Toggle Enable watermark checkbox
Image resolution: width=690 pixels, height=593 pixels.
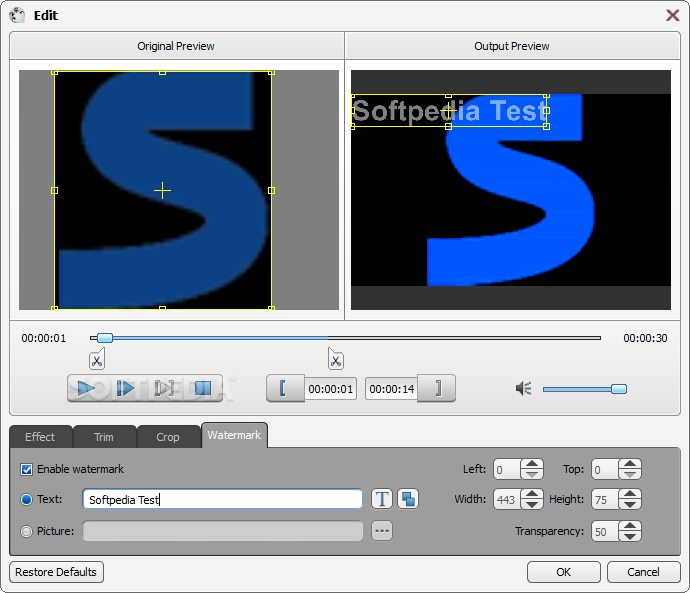26,469
